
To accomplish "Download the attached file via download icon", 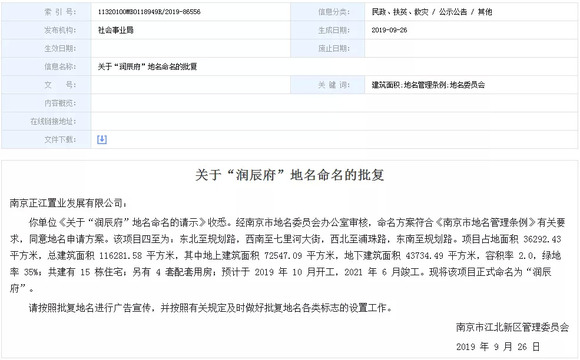I will coord(102,139).
